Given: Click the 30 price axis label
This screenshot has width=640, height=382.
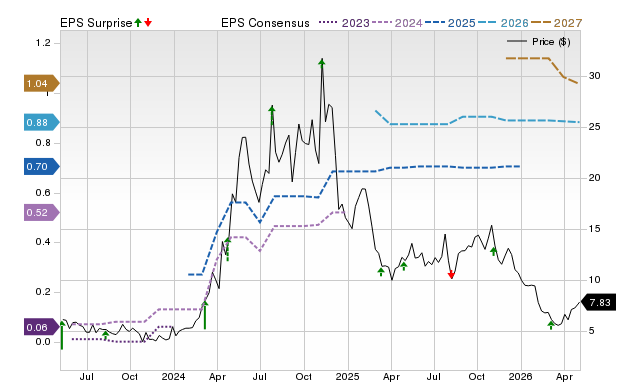Looking at the screenshot, I should pos(594,76).
